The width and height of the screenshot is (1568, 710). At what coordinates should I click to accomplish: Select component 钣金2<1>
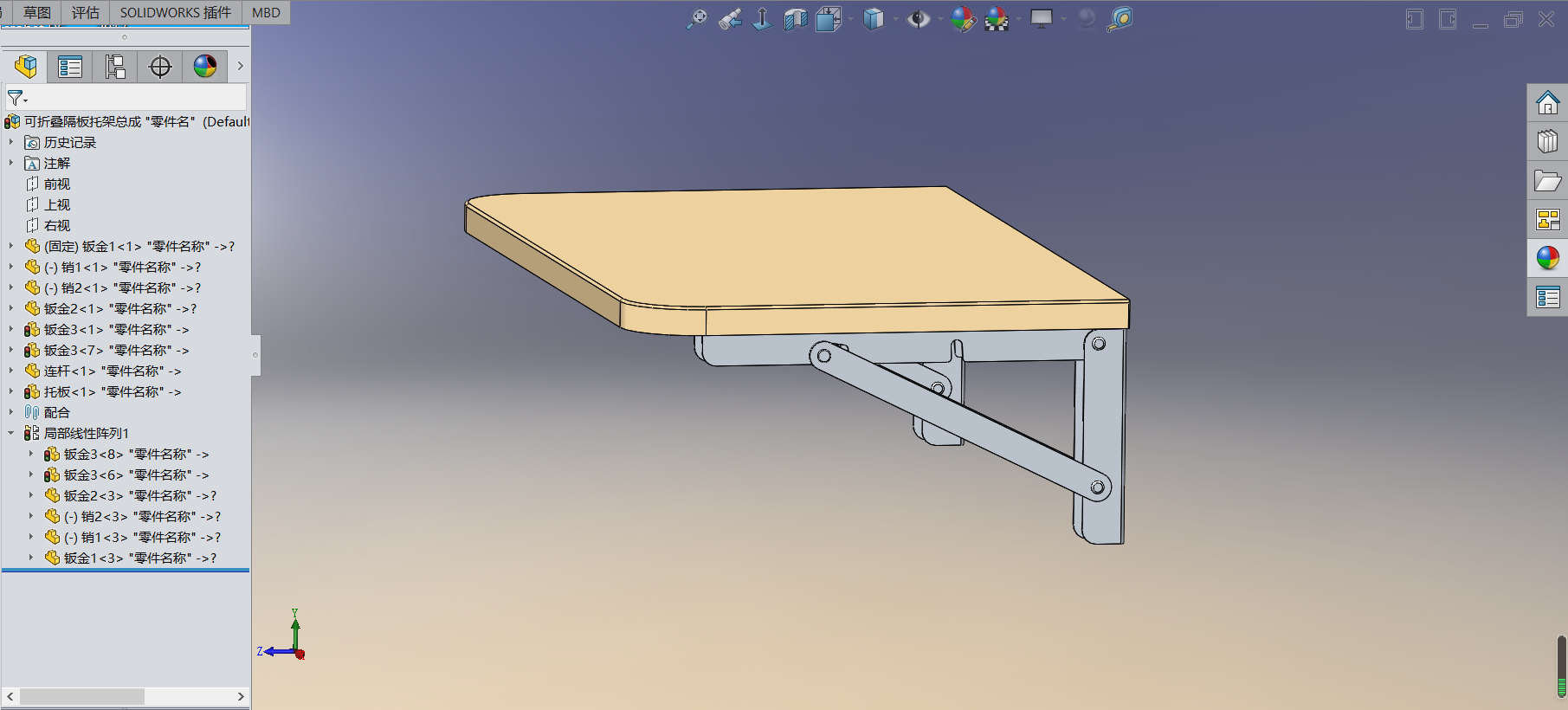[x=111, y=308]
